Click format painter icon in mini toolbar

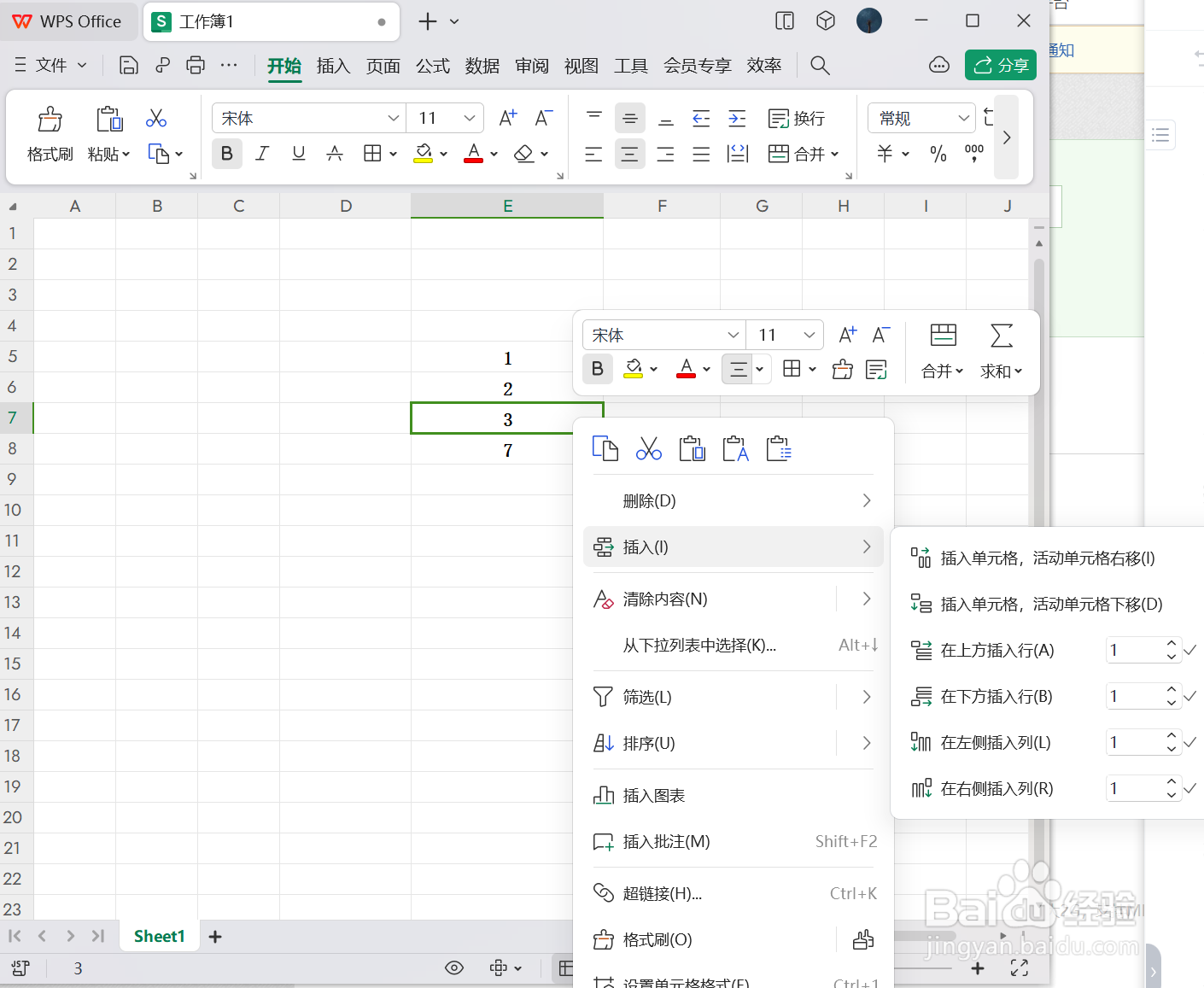tap(843, 369)
